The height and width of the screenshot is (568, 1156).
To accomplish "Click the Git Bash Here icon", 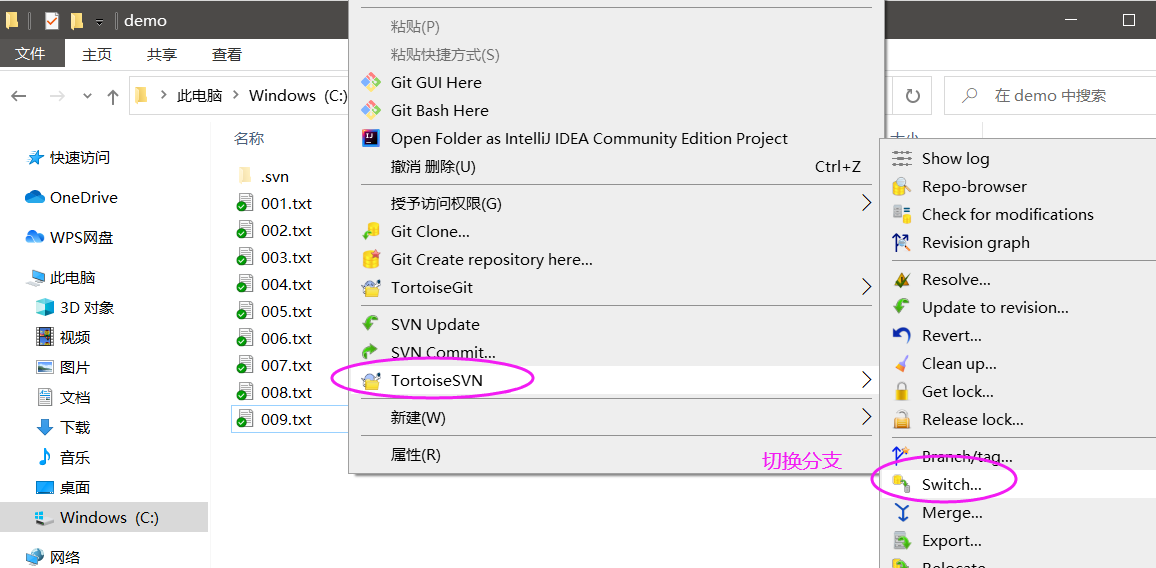I will click(371, 110).
